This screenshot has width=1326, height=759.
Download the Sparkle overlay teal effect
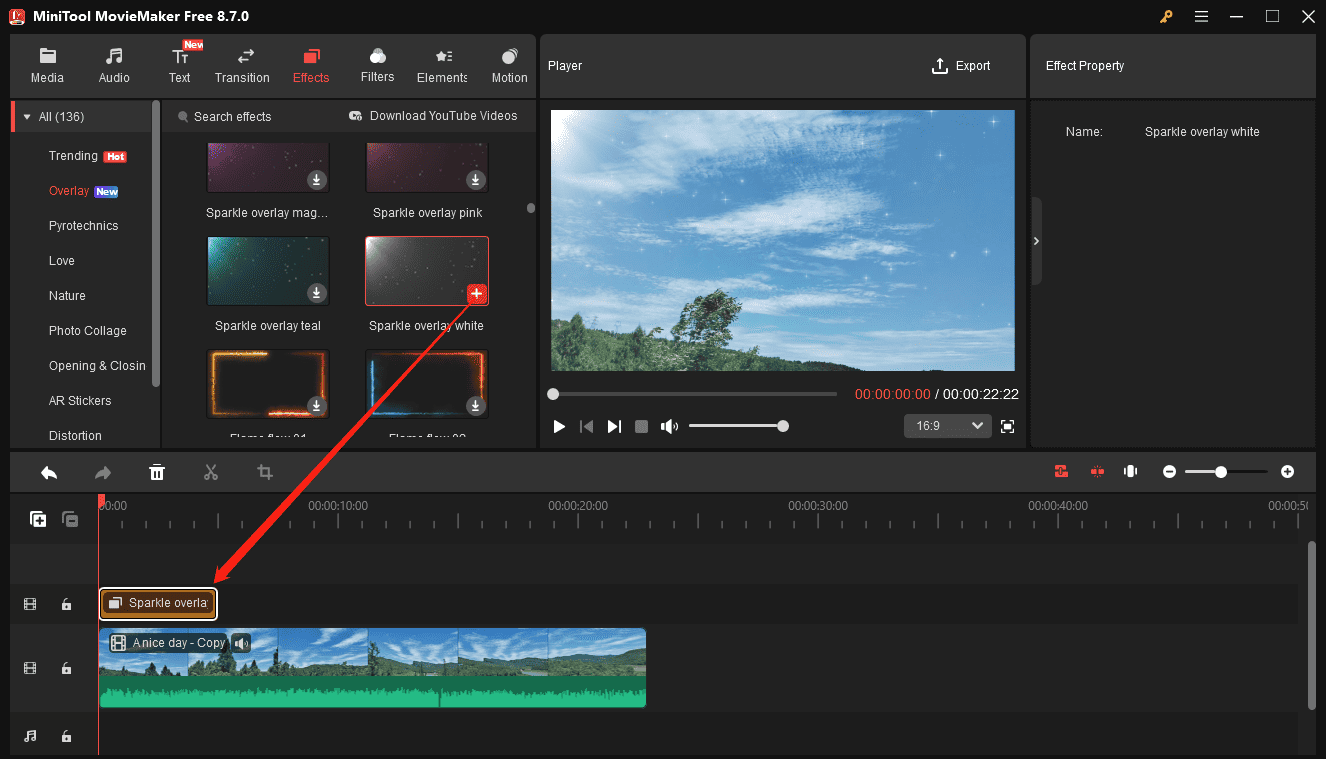pyautogui.click(x=316, y=293)
